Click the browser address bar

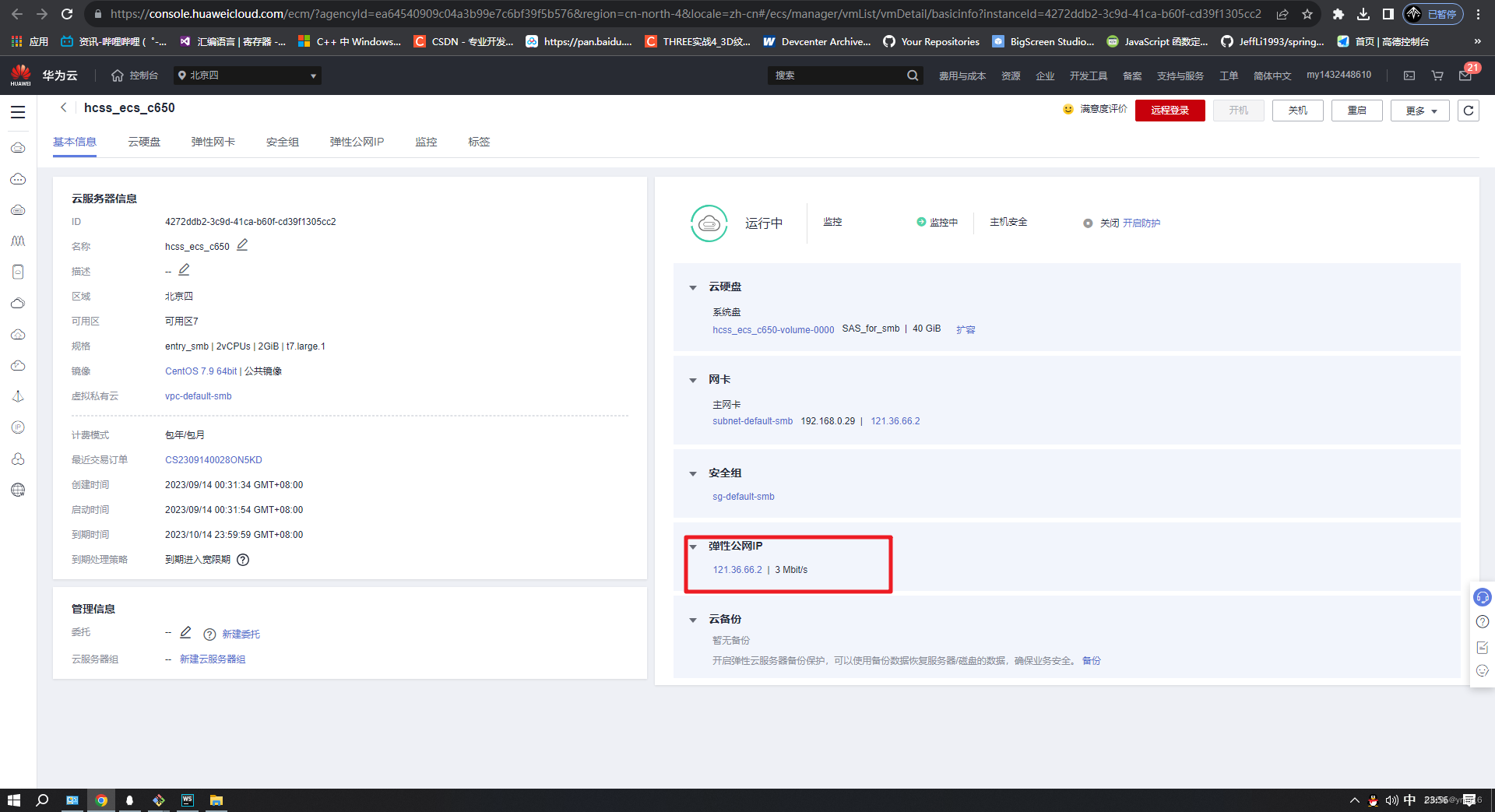click(685, 14)
